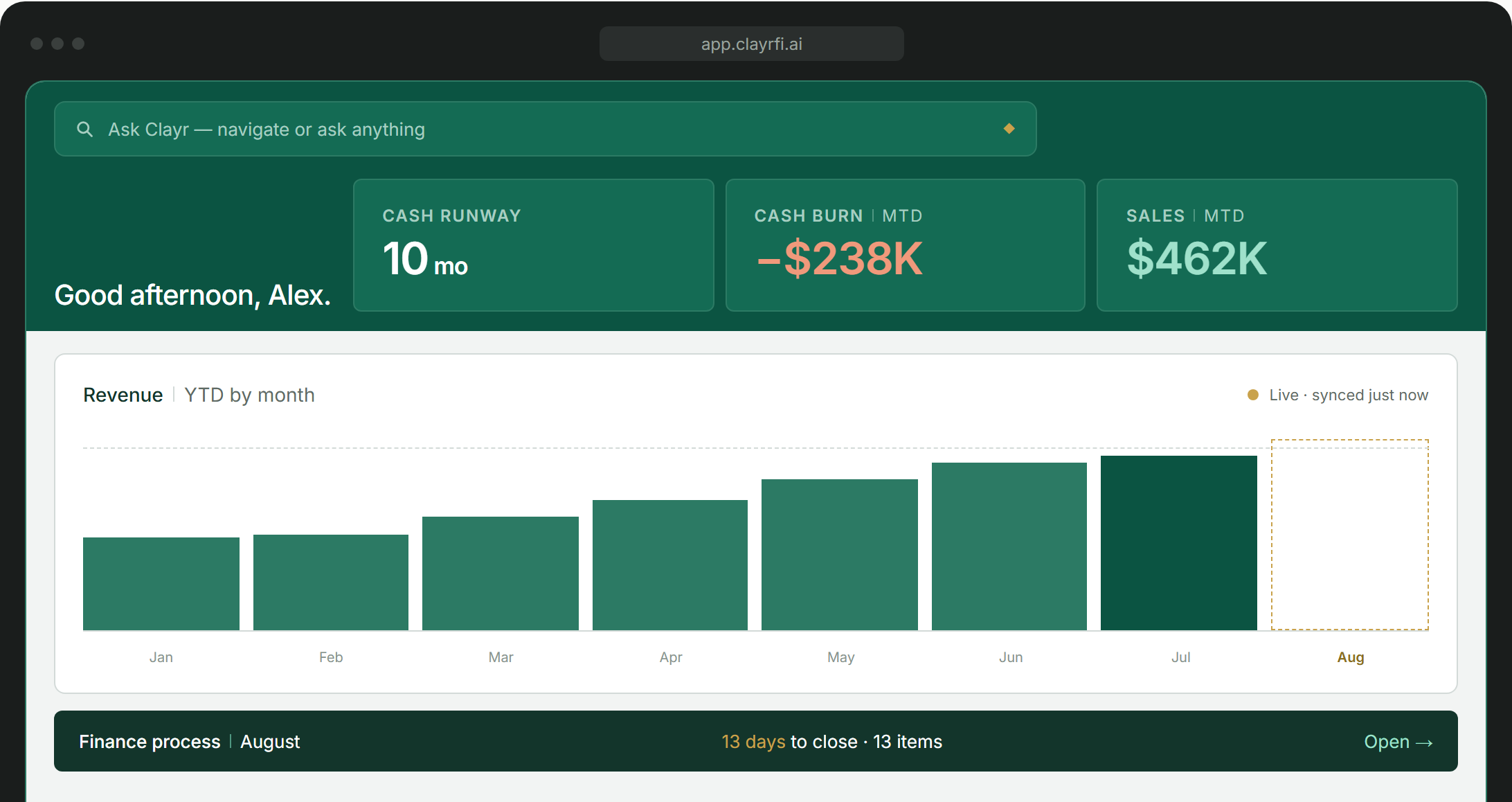Click the third window control dot
Image resolution: width=1512 pixels, height=802 pixels.
tap(78, 44)
